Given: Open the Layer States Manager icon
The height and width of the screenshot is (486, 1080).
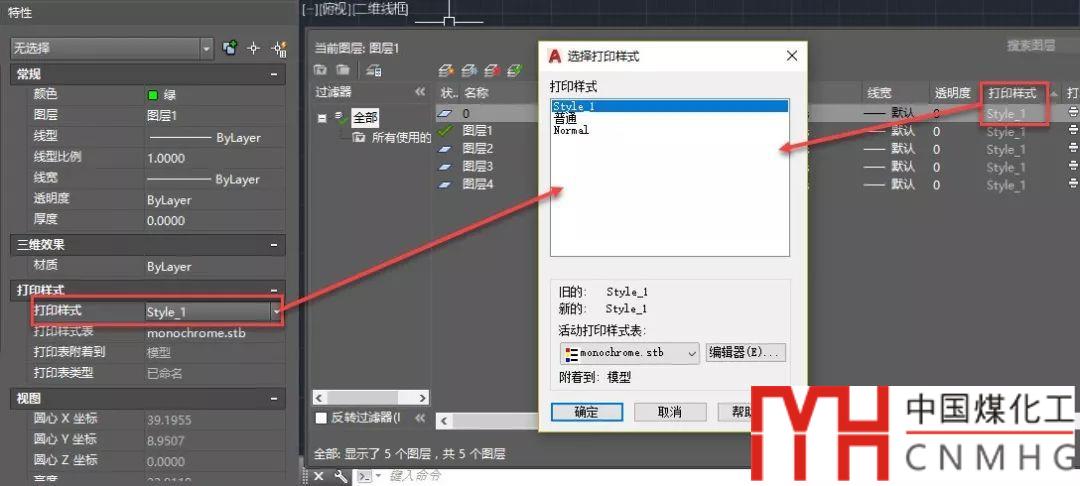Looking at the screenshot, I should pyautogui.click(x=373, y=70).
